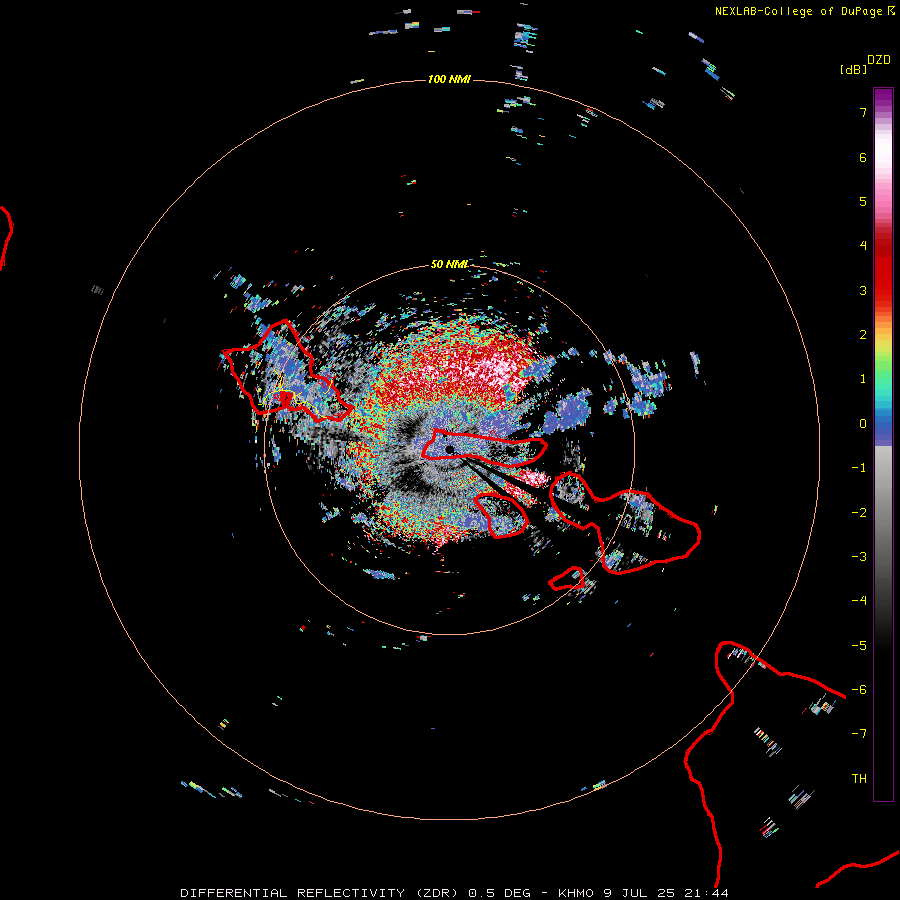Click the positive 2 dB scale label
Viewport: 900px width, 900px height.
(x=863, y=335)
